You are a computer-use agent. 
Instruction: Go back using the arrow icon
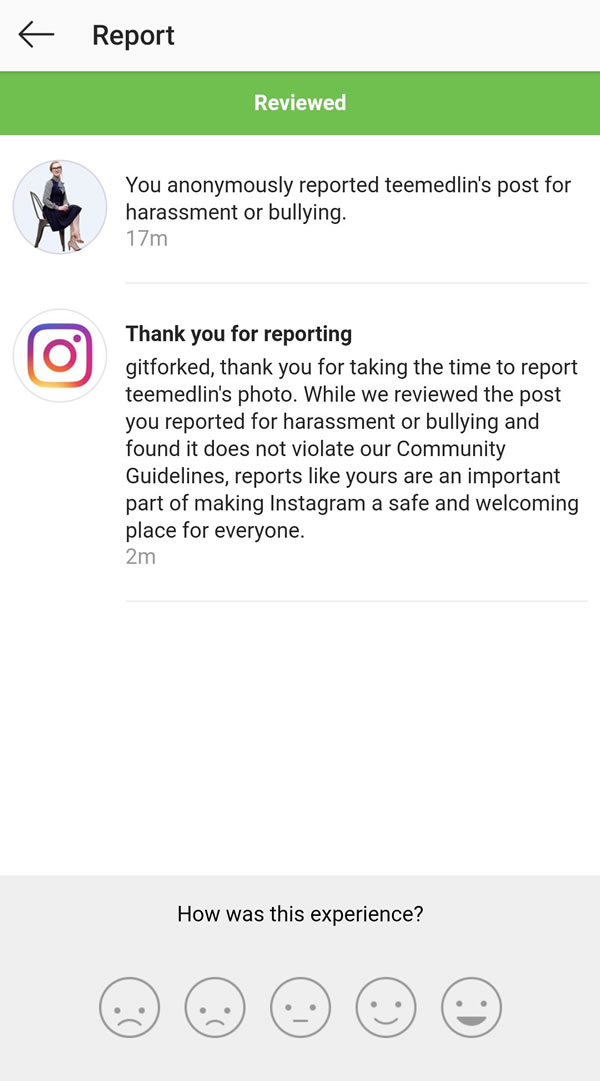point(36,35)
